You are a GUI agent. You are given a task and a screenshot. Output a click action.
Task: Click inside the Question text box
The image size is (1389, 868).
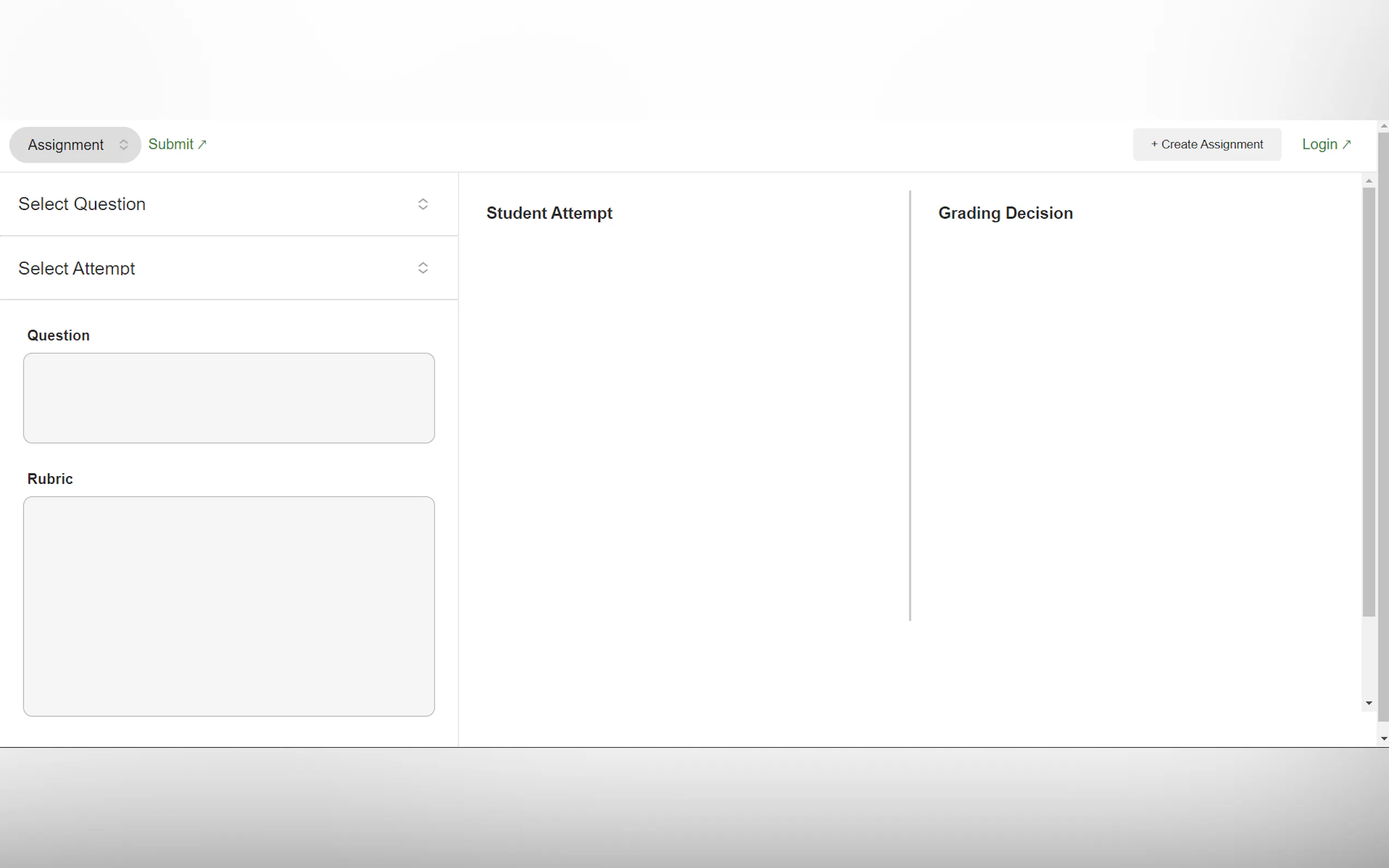point(229,398)
